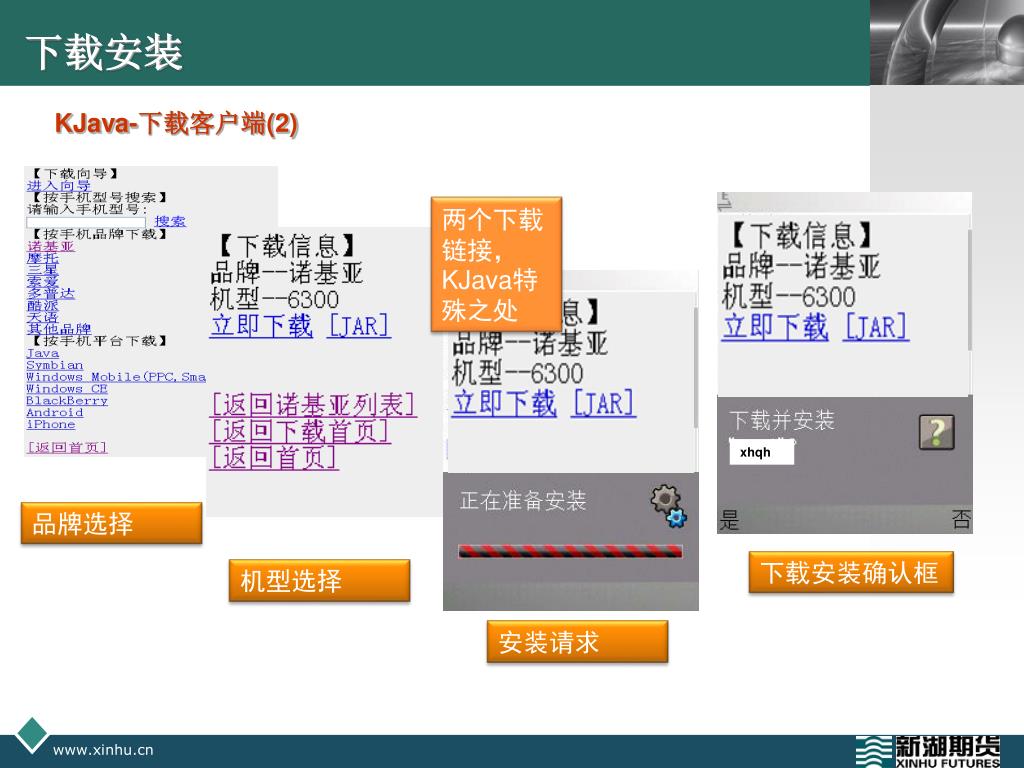Click the 搜索 link next to model field

pos(170,221)
